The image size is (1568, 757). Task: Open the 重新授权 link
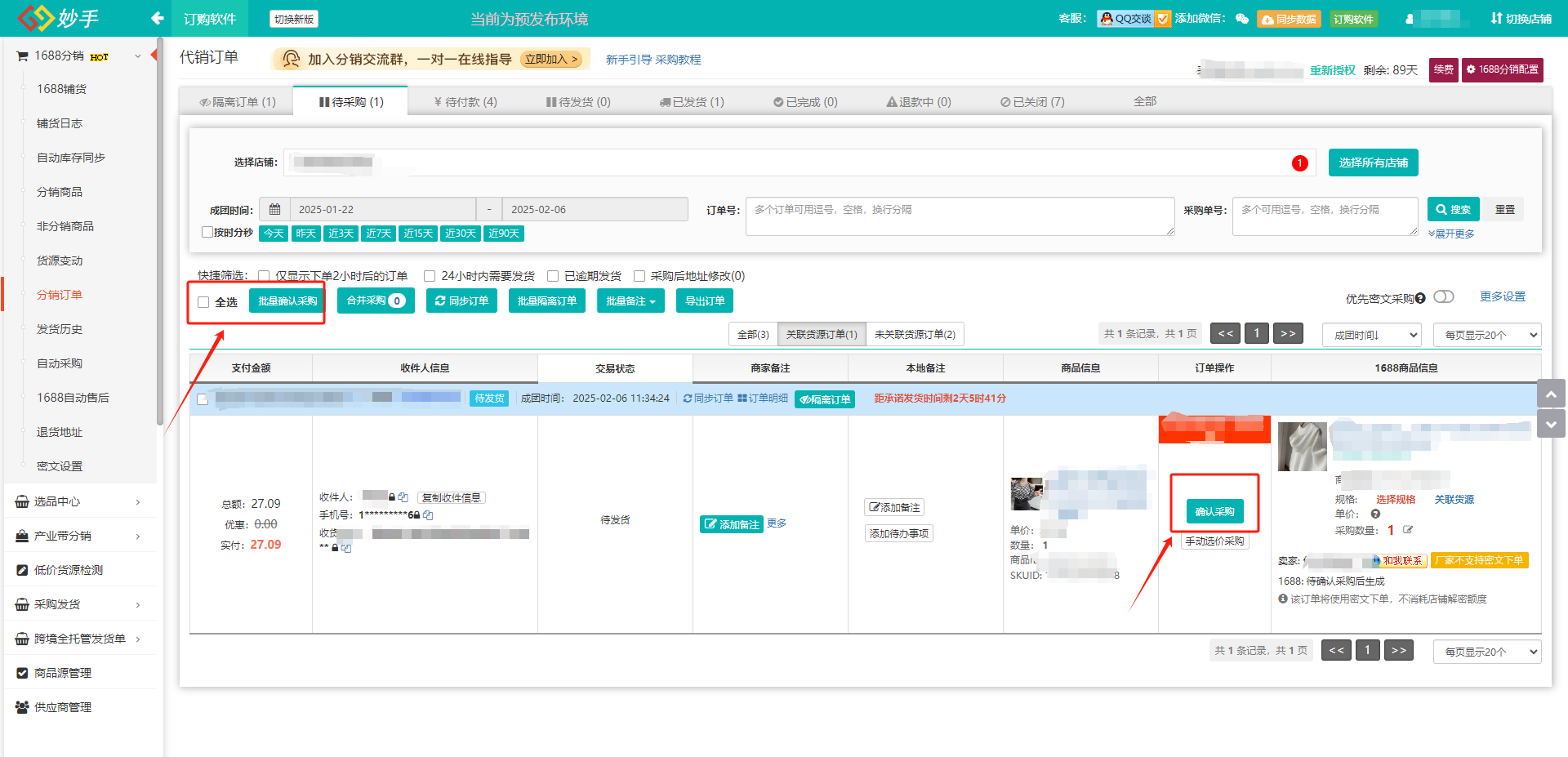tap(1333, 70)
